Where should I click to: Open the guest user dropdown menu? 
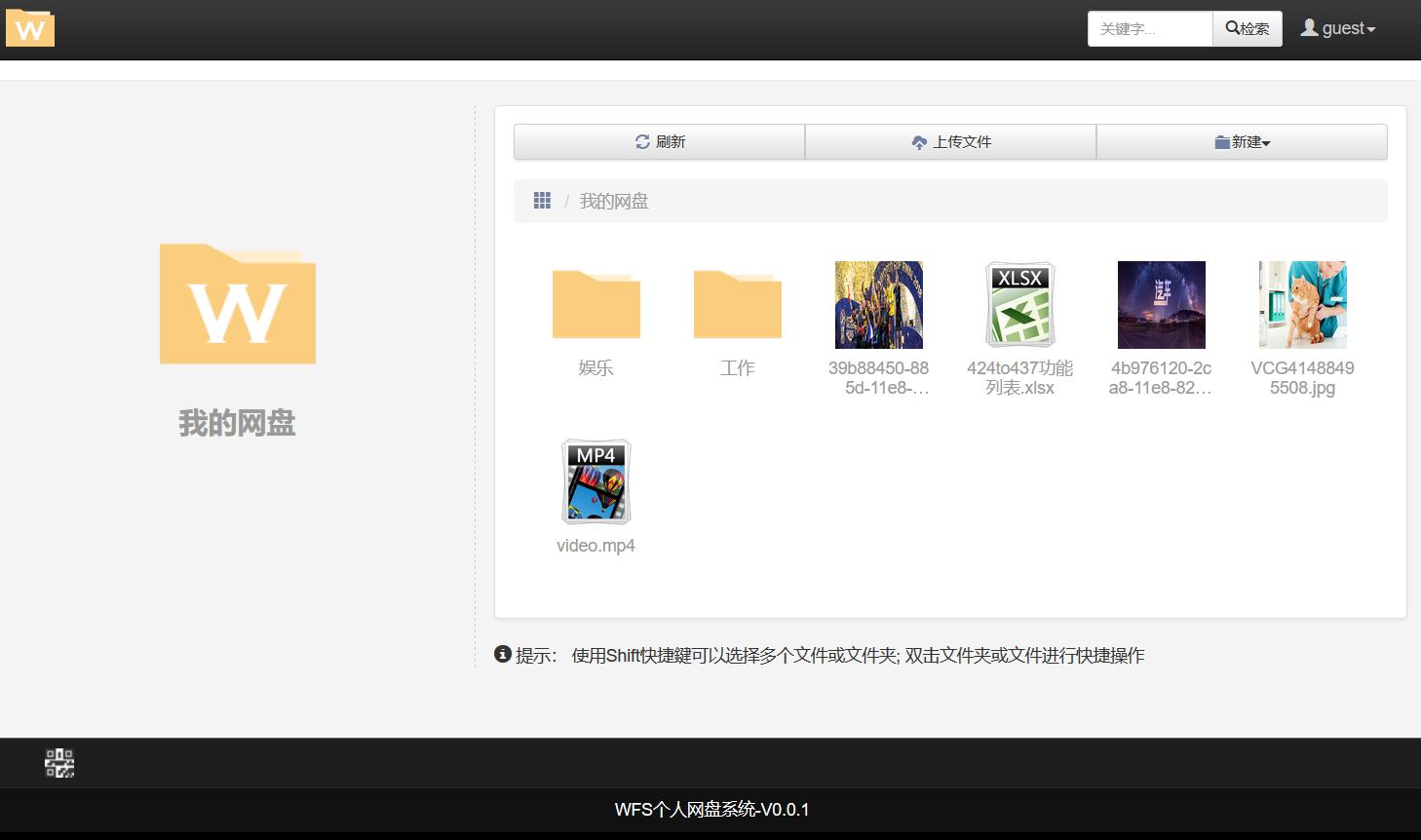pyautogui.click(x=1338, y=29)
